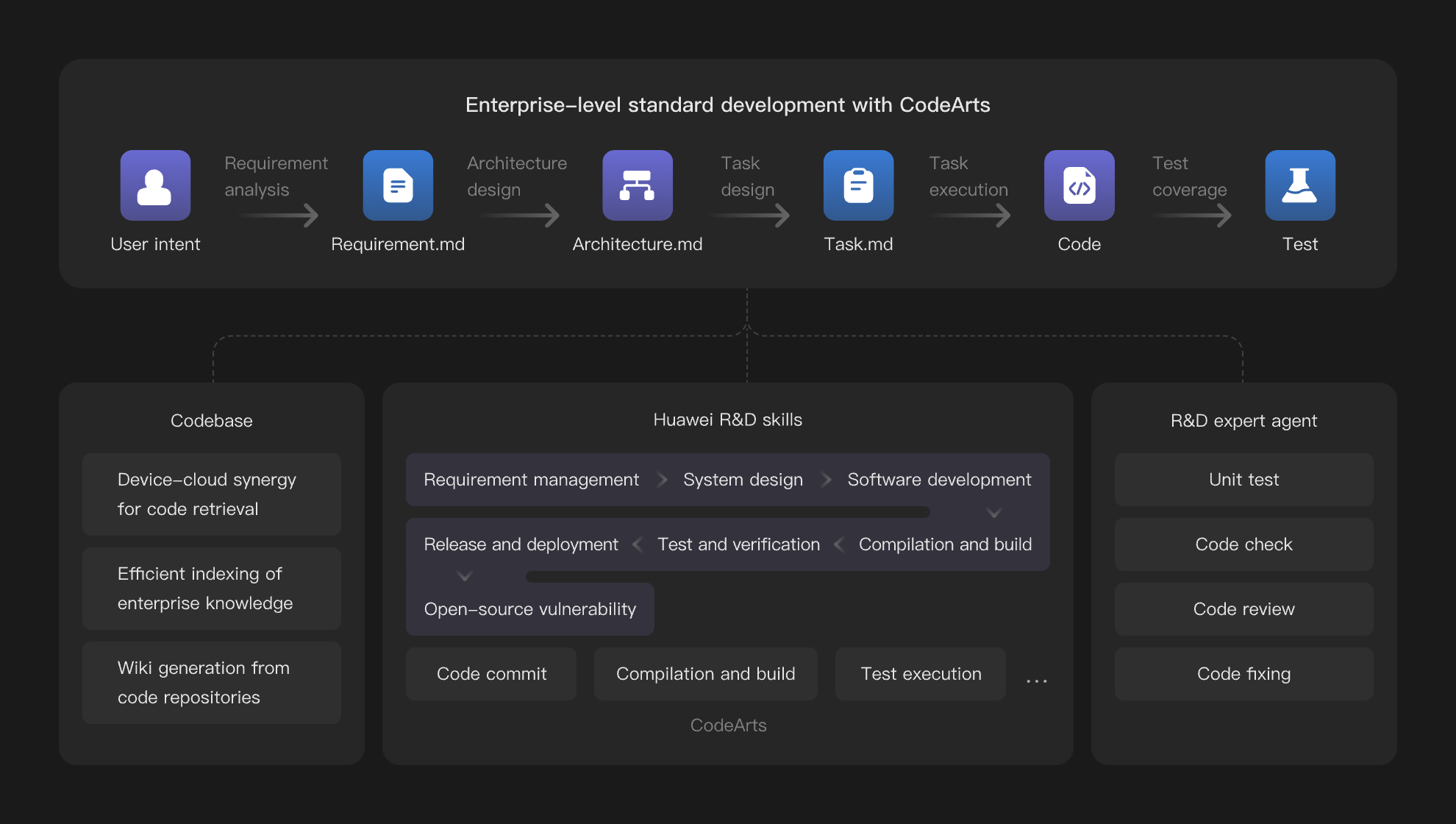Click the arrow under Task execution
The width and height of the screenshot is (1456, 824).
(x=971, y=216)
